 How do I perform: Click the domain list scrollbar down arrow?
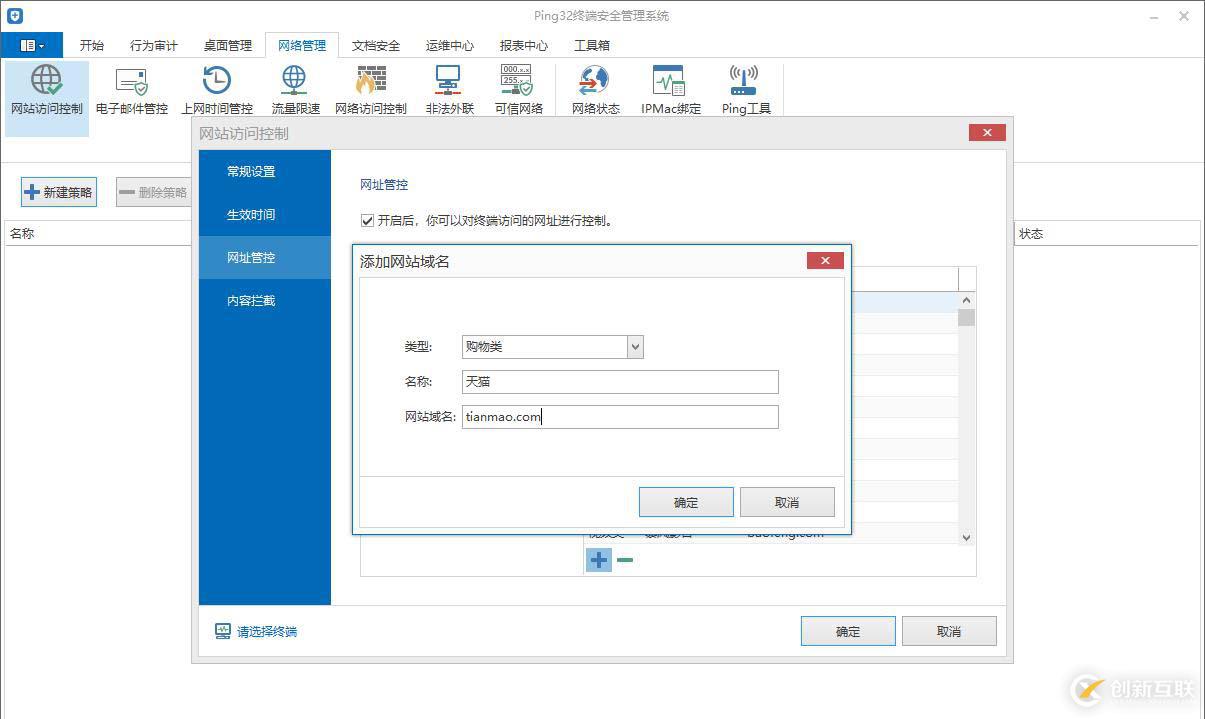pyautogui.click(x=966, y=537)
